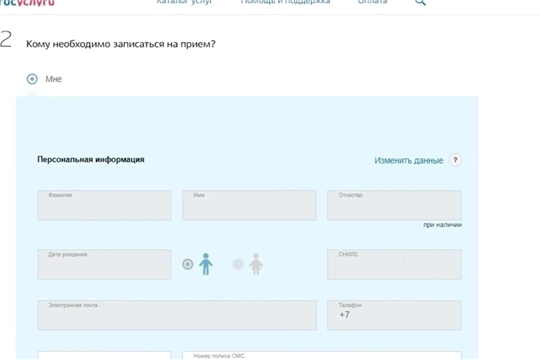Select the female figure icon

tap(256, 264)
